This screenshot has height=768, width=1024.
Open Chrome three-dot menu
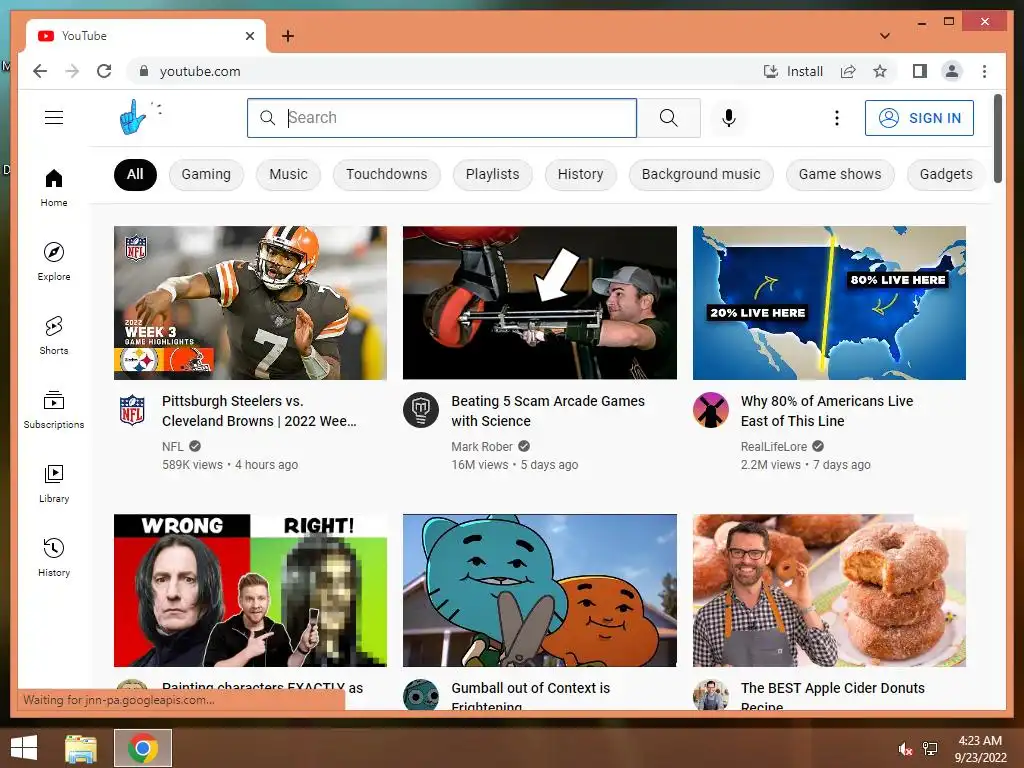(984, 71)
